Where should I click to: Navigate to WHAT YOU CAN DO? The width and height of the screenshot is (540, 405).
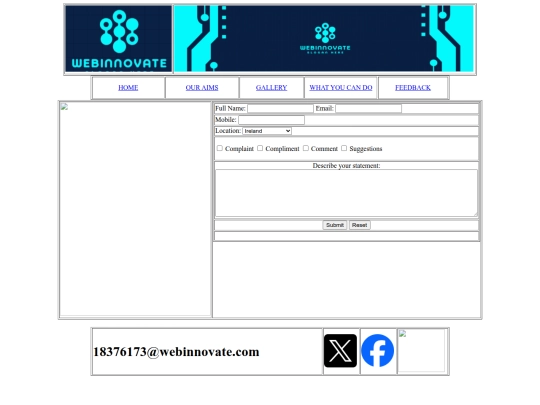click(x=341, y=87)
